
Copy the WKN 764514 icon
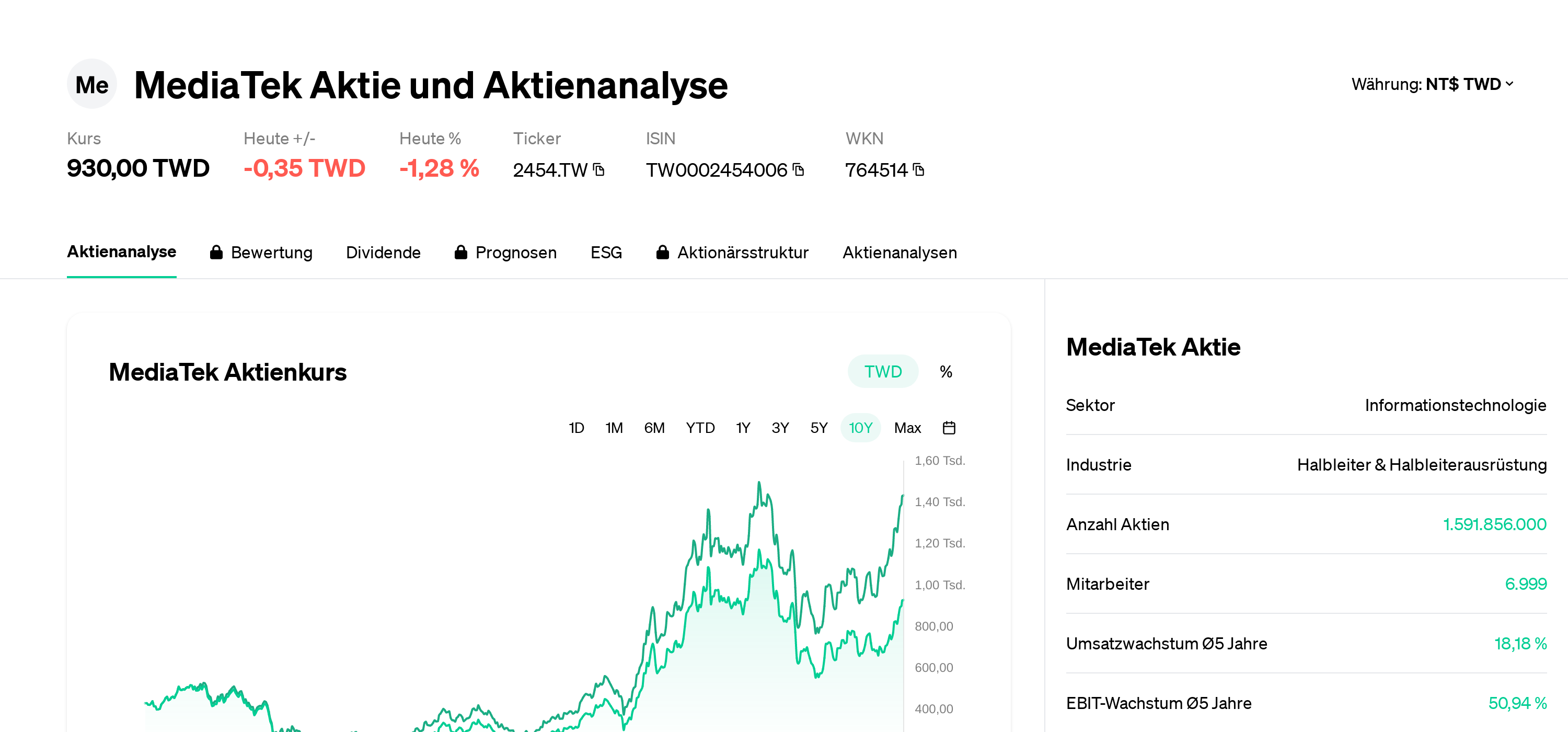918,169
